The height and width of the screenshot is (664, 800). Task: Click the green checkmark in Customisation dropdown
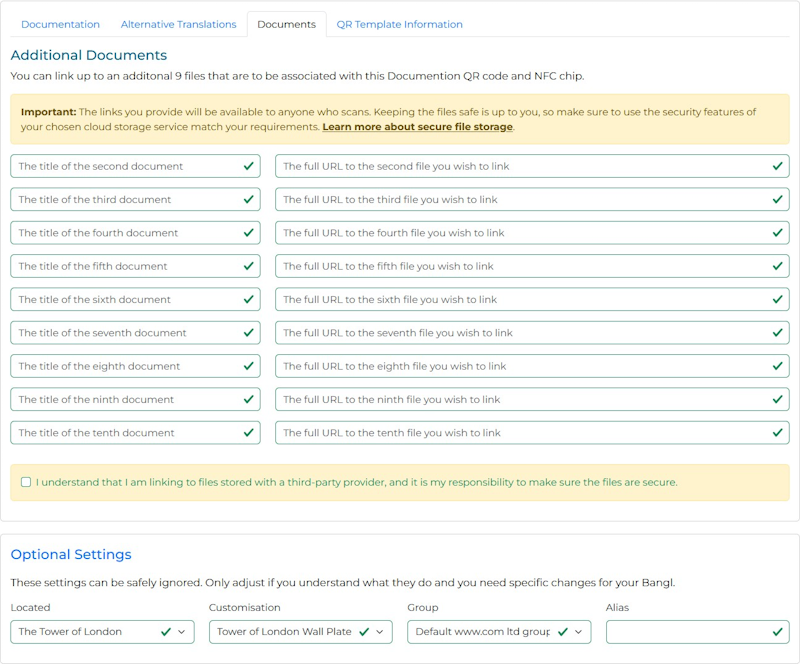coord(363,632)
